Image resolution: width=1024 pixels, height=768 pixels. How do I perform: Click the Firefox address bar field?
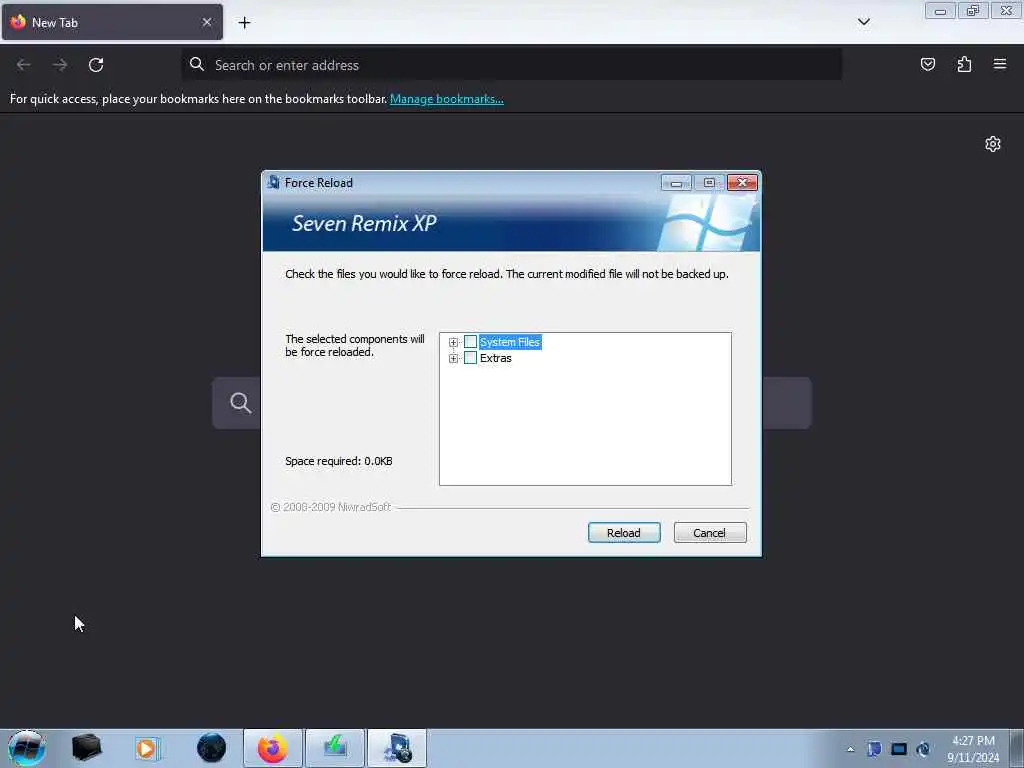(512, 65)
